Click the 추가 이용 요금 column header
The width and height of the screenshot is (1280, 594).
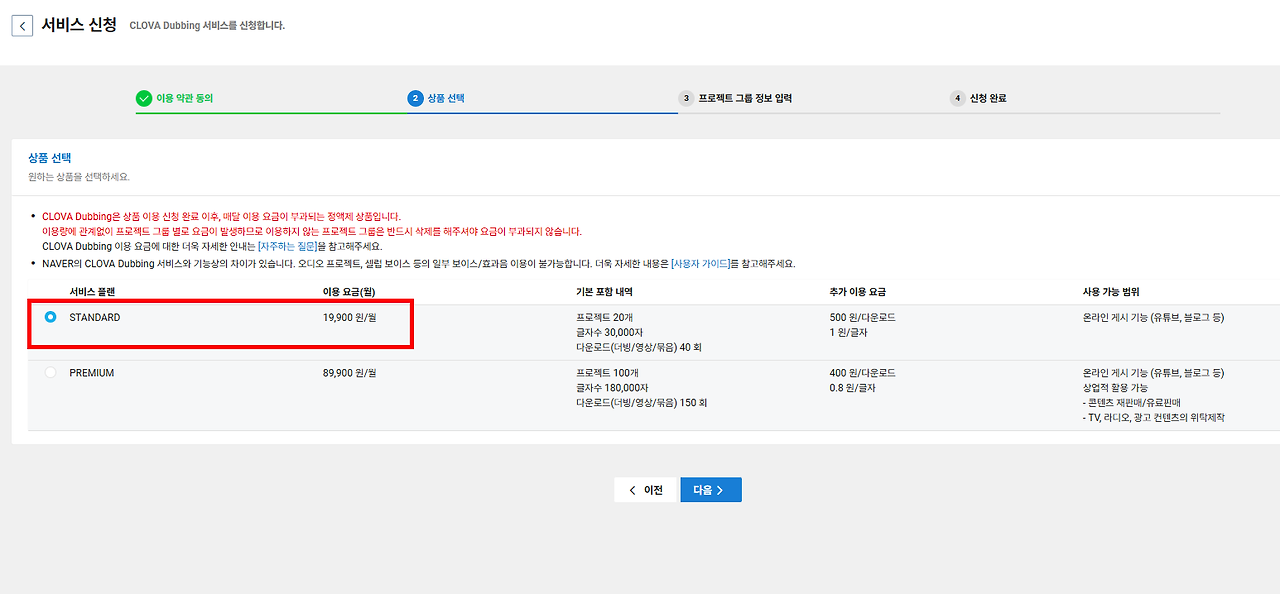click(x=858, y=292)
